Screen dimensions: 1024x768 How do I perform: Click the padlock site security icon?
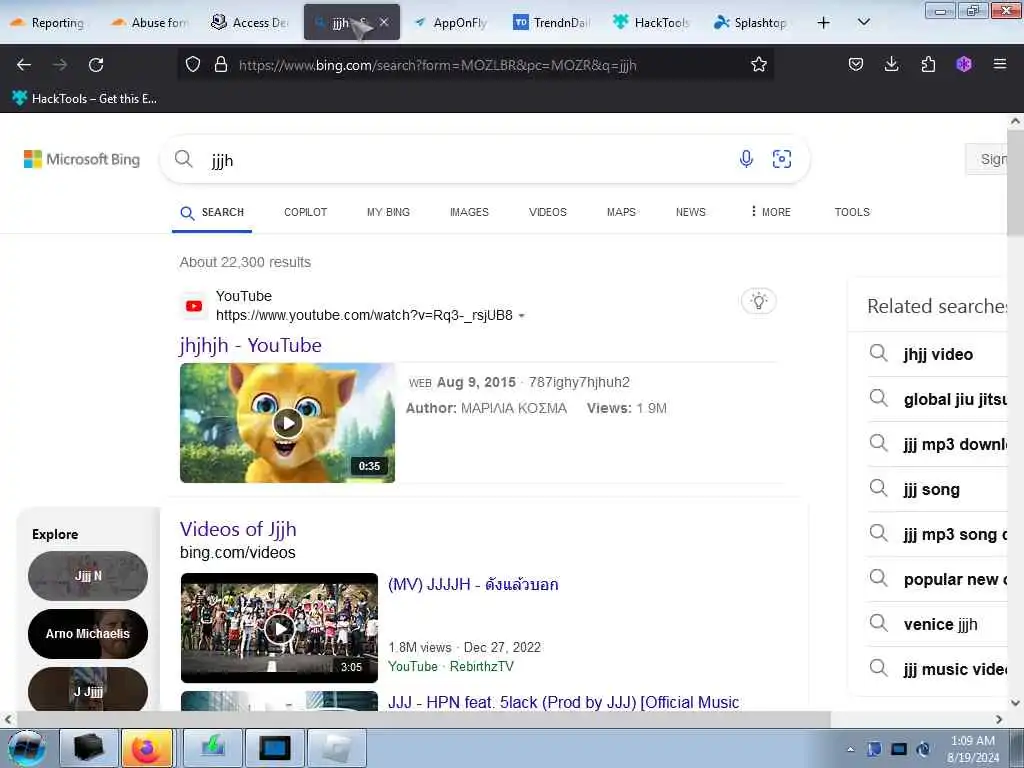[221, 64]
